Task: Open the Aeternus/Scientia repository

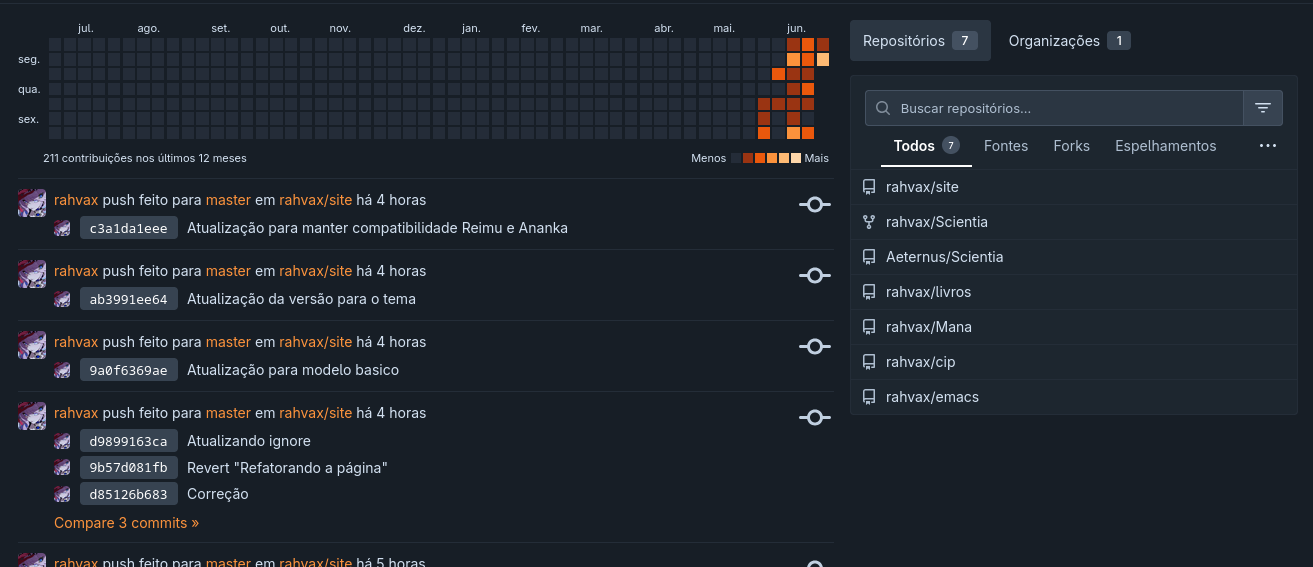Action: pyautogui.click(x=944, y=257)
